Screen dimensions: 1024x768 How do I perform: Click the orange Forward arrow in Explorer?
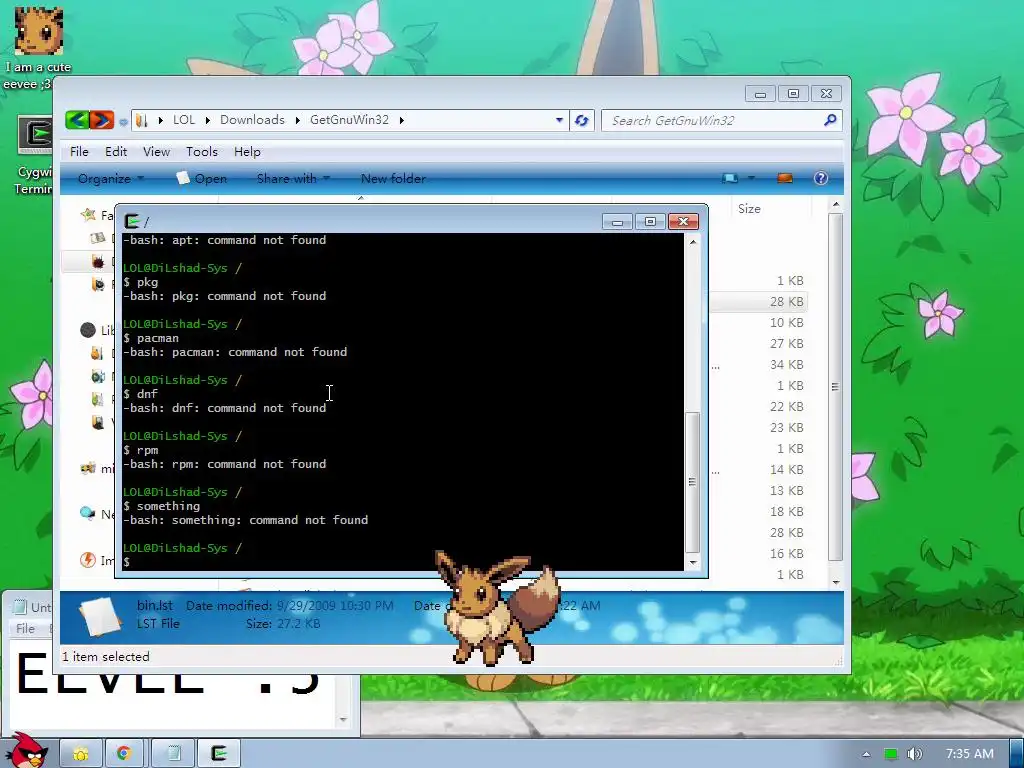click(x=101, y=120)
